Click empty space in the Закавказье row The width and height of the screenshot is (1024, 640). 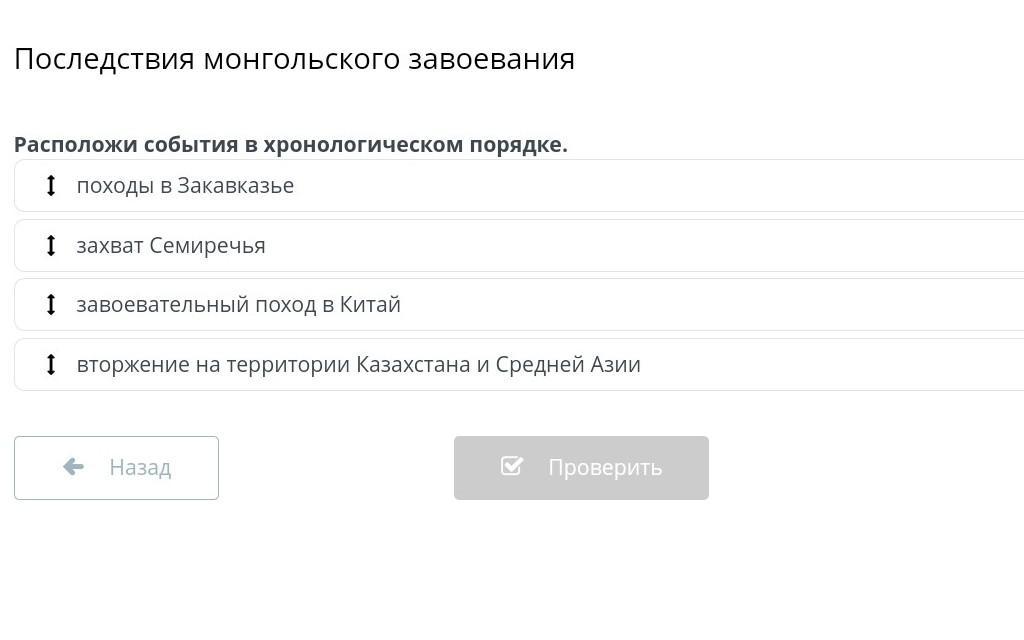tap(650, 186)
